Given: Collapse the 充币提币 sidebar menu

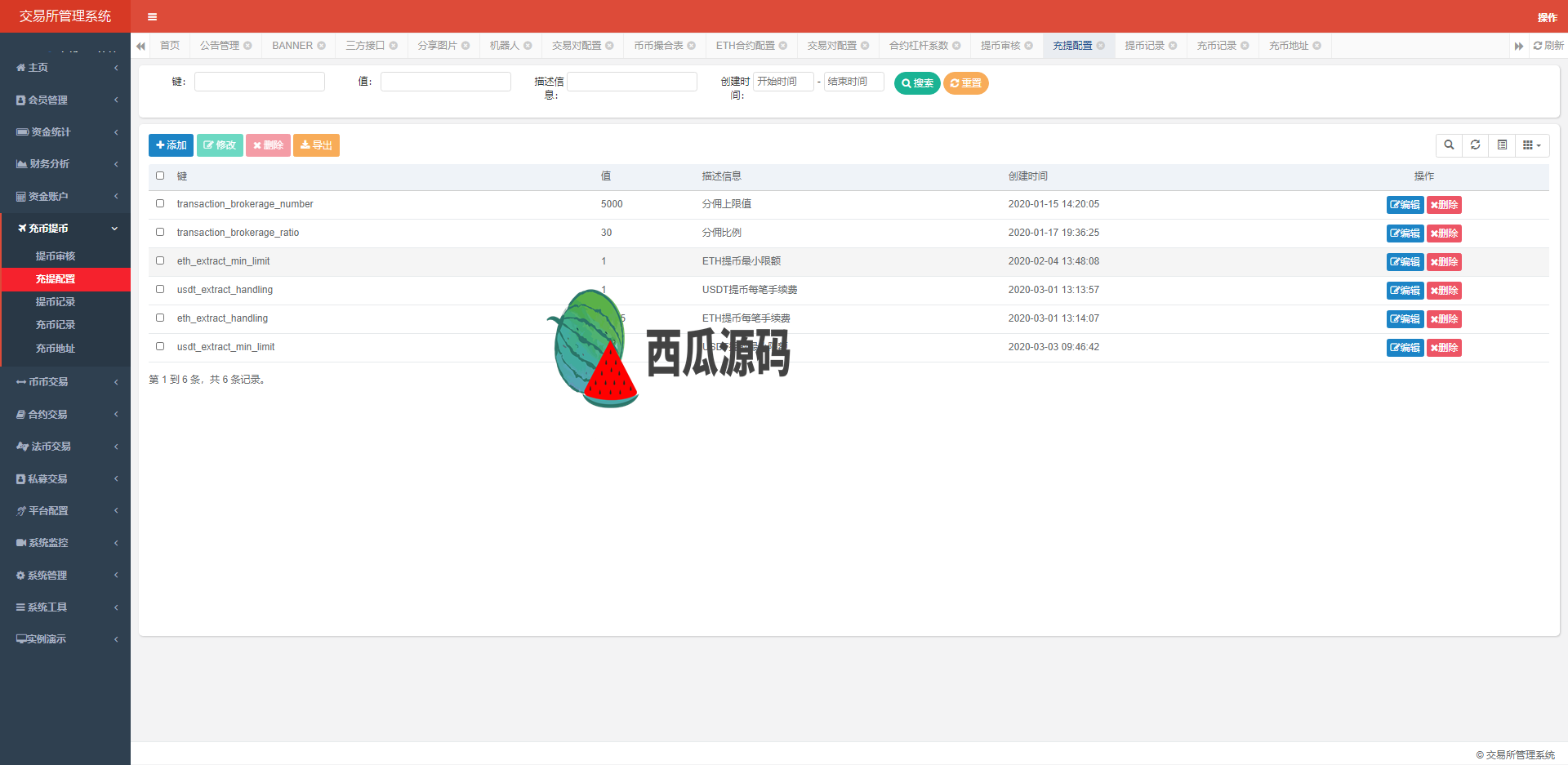Looking at the screenshot, I should [65, 229].
